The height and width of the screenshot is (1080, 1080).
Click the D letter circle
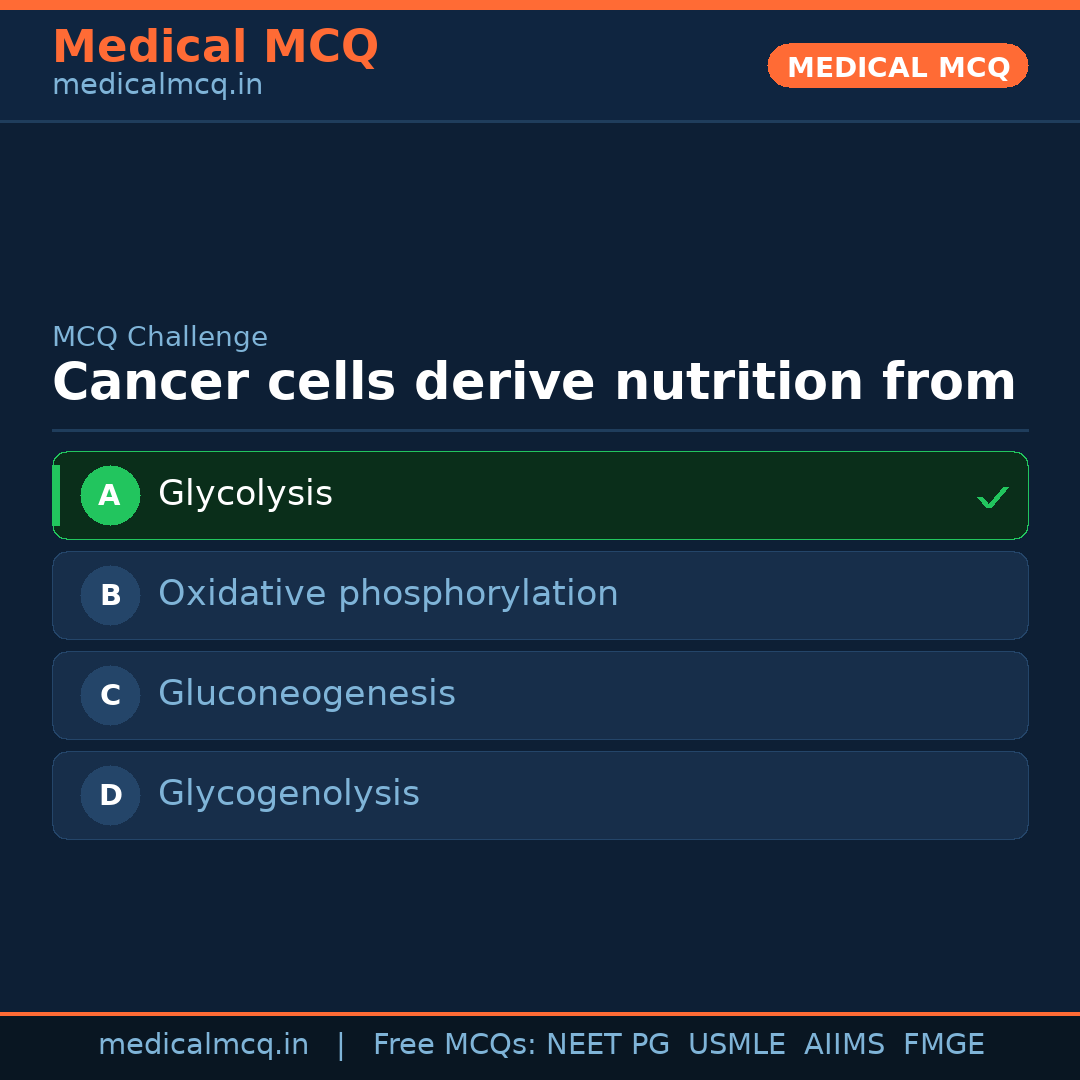point(110,795)
